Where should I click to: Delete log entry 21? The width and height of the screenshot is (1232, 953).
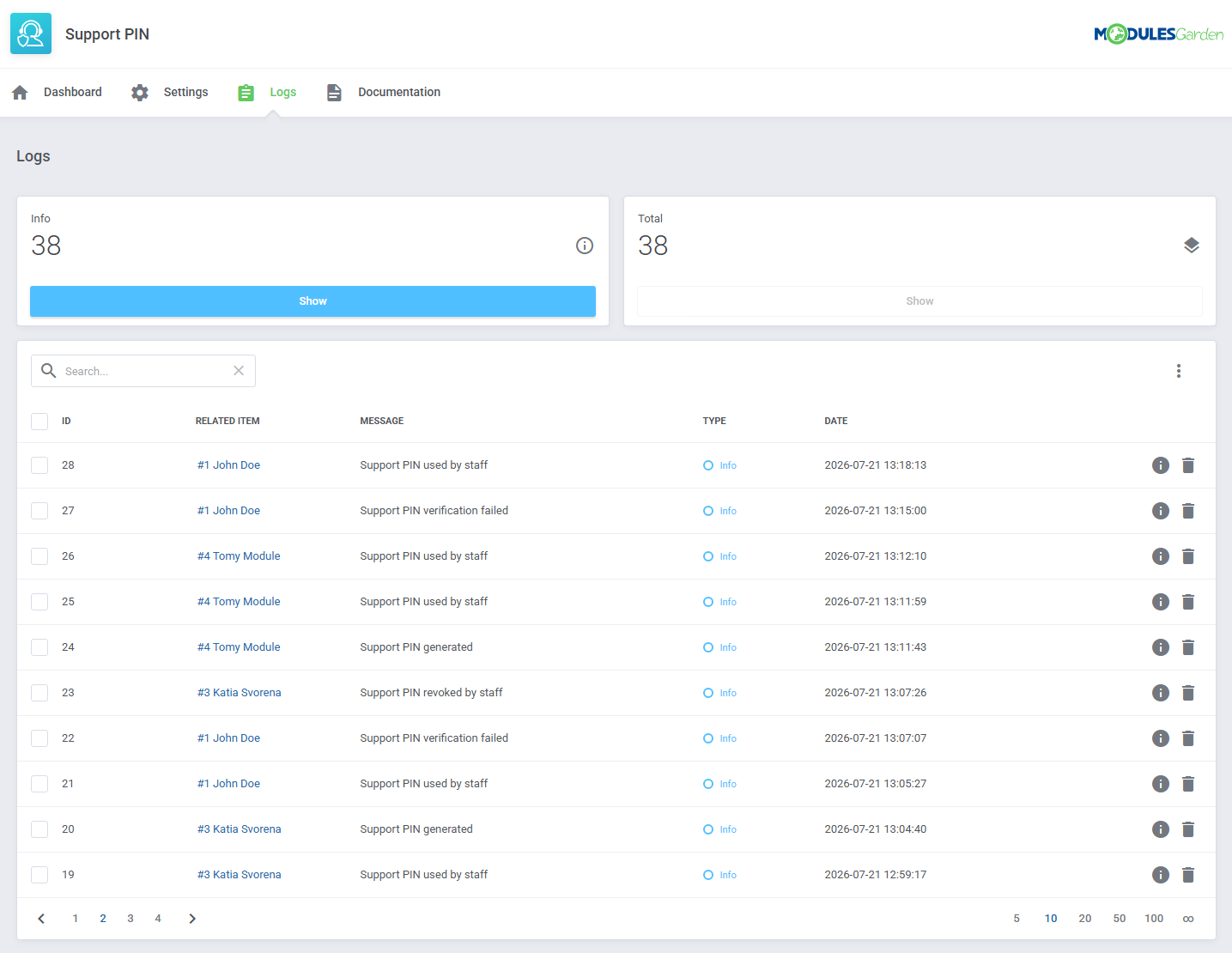click(x=1188, y=784)
